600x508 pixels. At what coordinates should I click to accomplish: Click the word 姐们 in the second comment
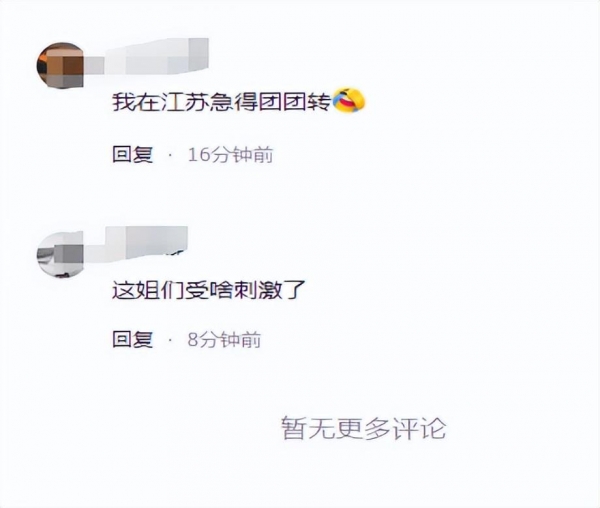pos(160,290)
